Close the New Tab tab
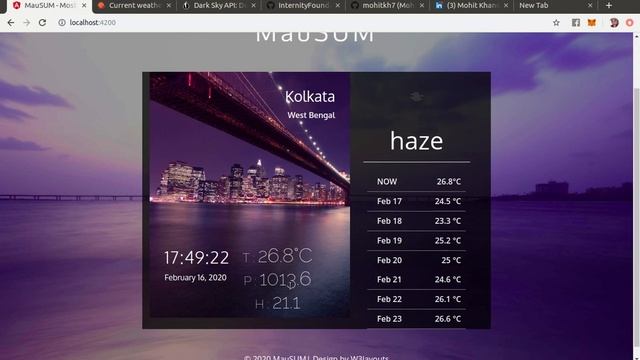640x360 pixels. (590, 5)
